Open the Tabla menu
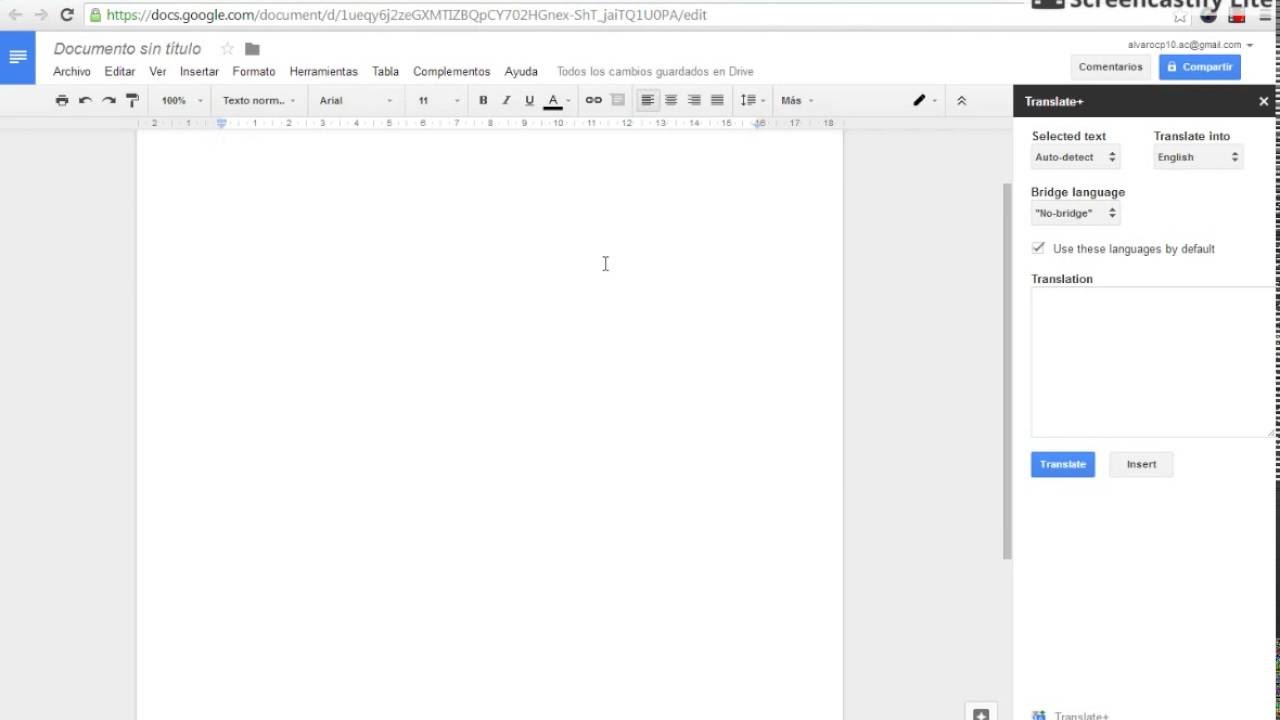 click(385, 72)
